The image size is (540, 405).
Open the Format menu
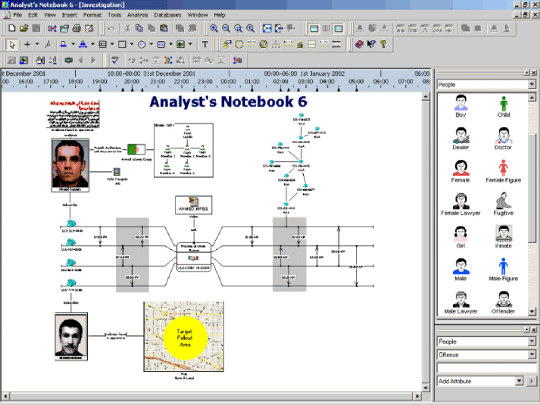click(92, 15)
